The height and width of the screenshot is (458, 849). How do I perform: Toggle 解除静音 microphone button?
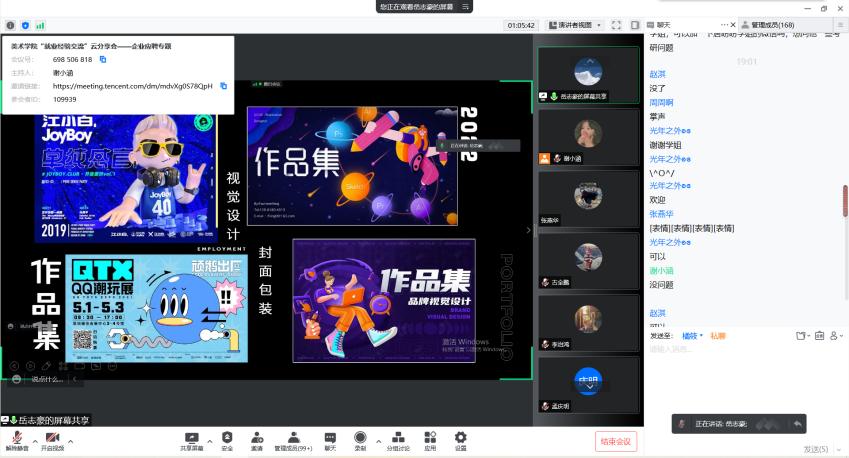(x=17, y=438)
